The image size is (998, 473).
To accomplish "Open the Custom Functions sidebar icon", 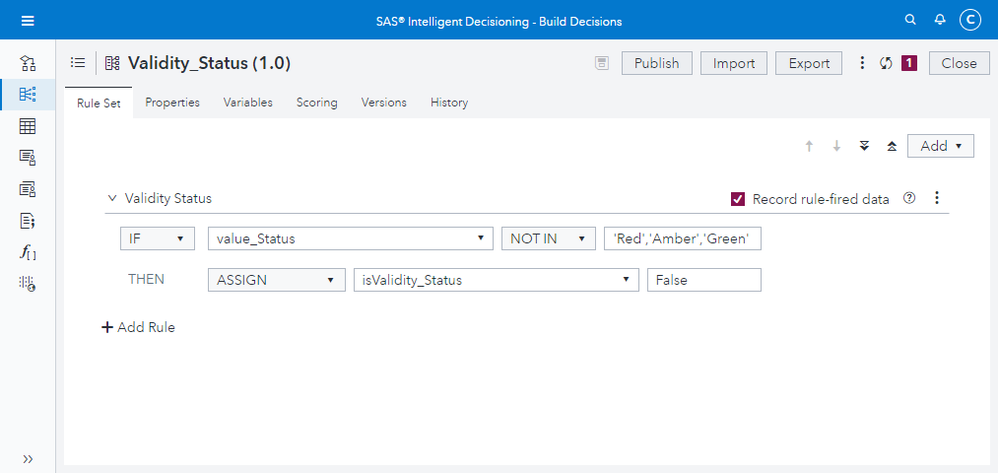I will point(28,253).
